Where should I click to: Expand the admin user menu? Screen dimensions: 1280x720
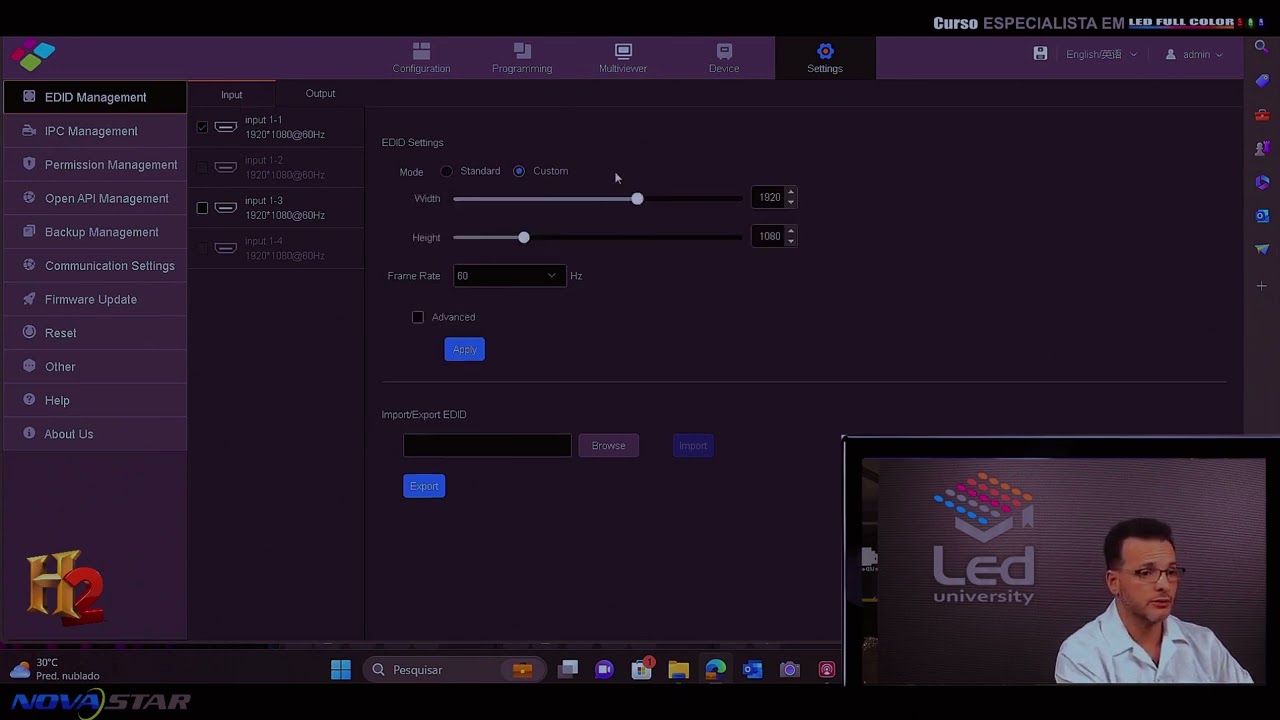pyautogui.click(x=1194, y=54)
